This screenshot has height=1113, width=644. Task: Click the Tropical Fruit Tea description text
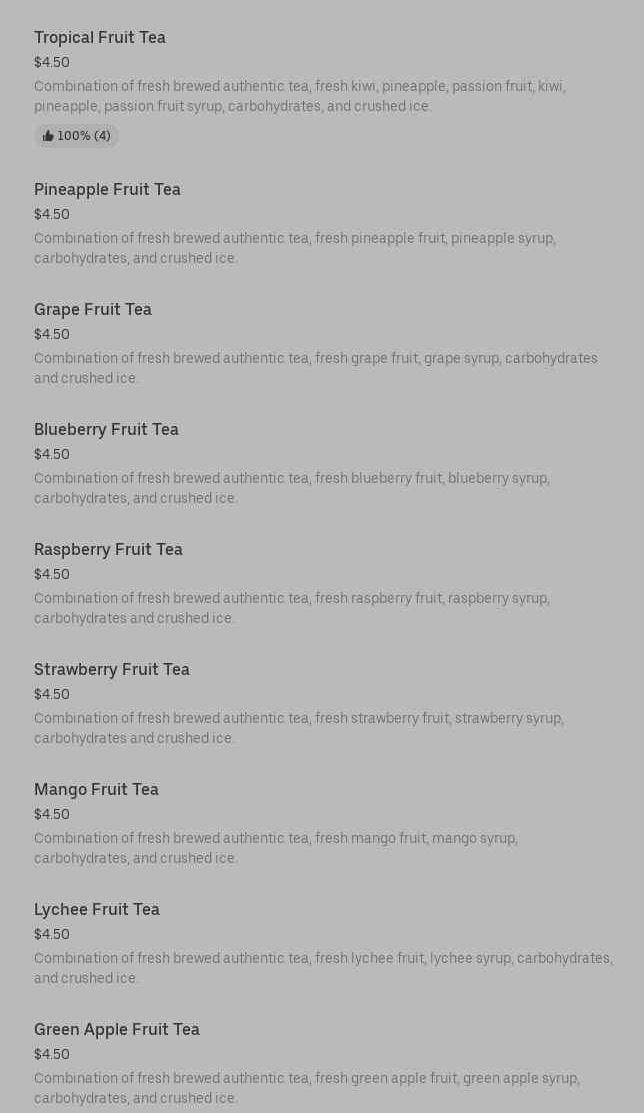pos(300,96)
